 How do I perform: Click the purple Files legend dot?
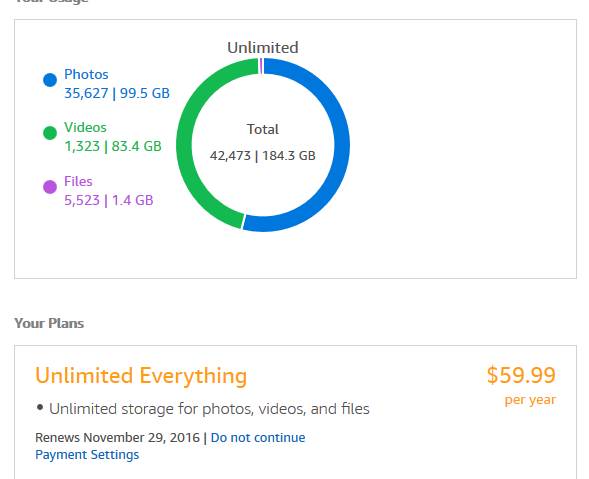[x=50, y=187]
